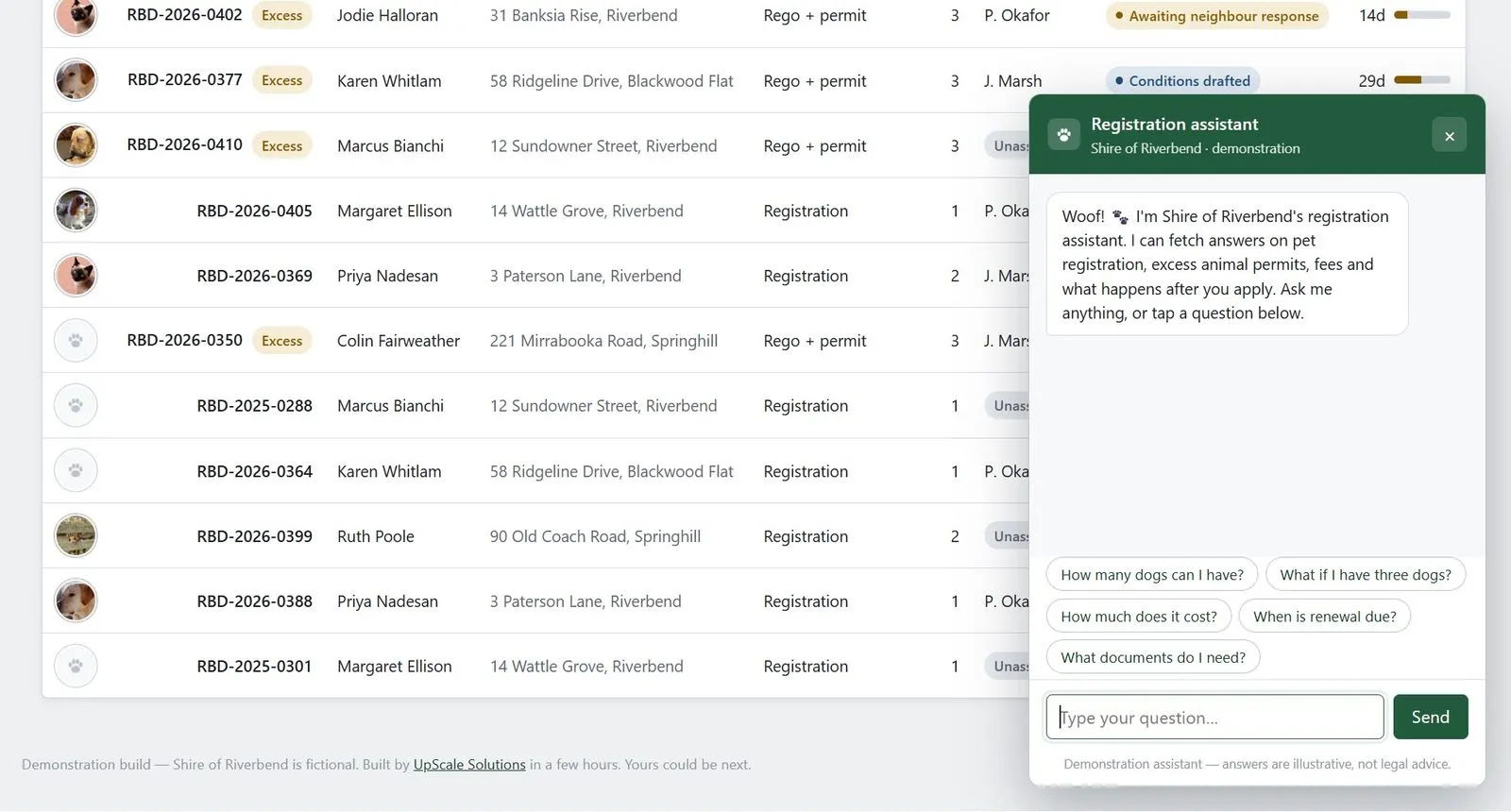Viewport: 1511px width, 812px height.
Task: Click applicant name Ruth Poole
Action: [376, 536]
